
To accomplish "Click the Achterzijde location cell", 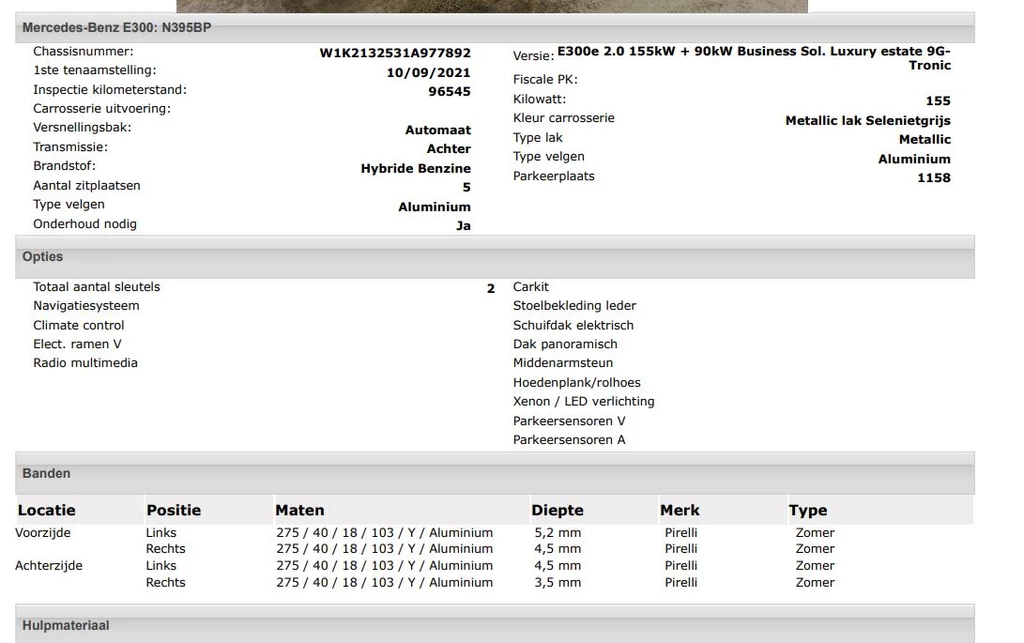I will (48, 566).
